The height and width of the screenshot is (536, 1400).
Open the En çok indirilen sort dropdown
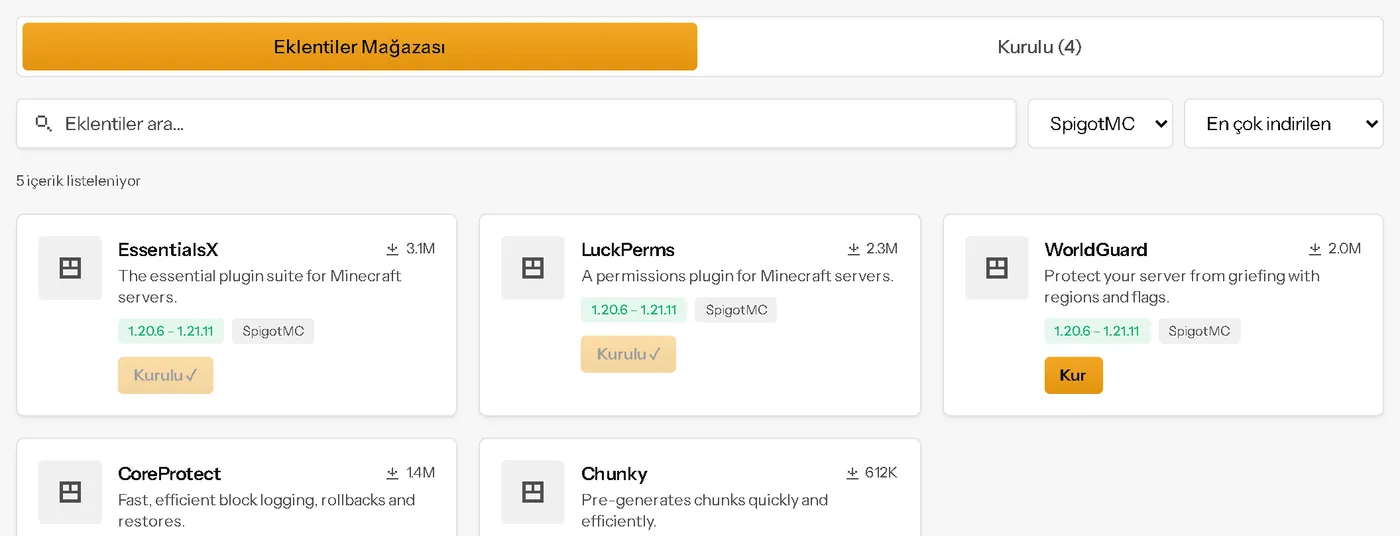[x=1283, y=124]
